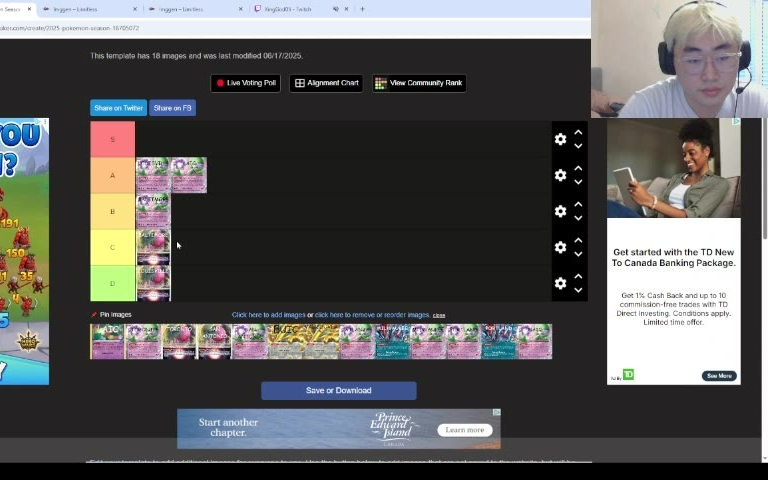768x480 pixels.
Task: Move the A tier row up with arrow
Action: tap(578, 168)
